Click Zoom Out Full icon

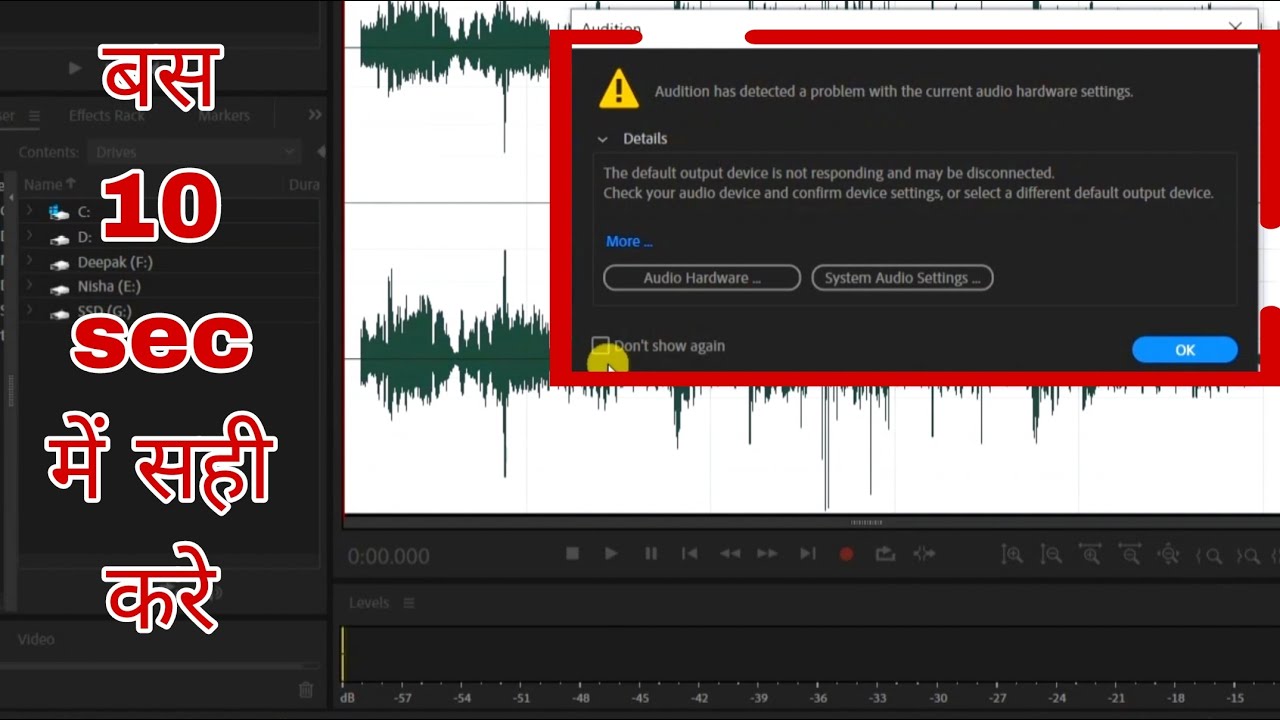click(x=1168, y=554)
